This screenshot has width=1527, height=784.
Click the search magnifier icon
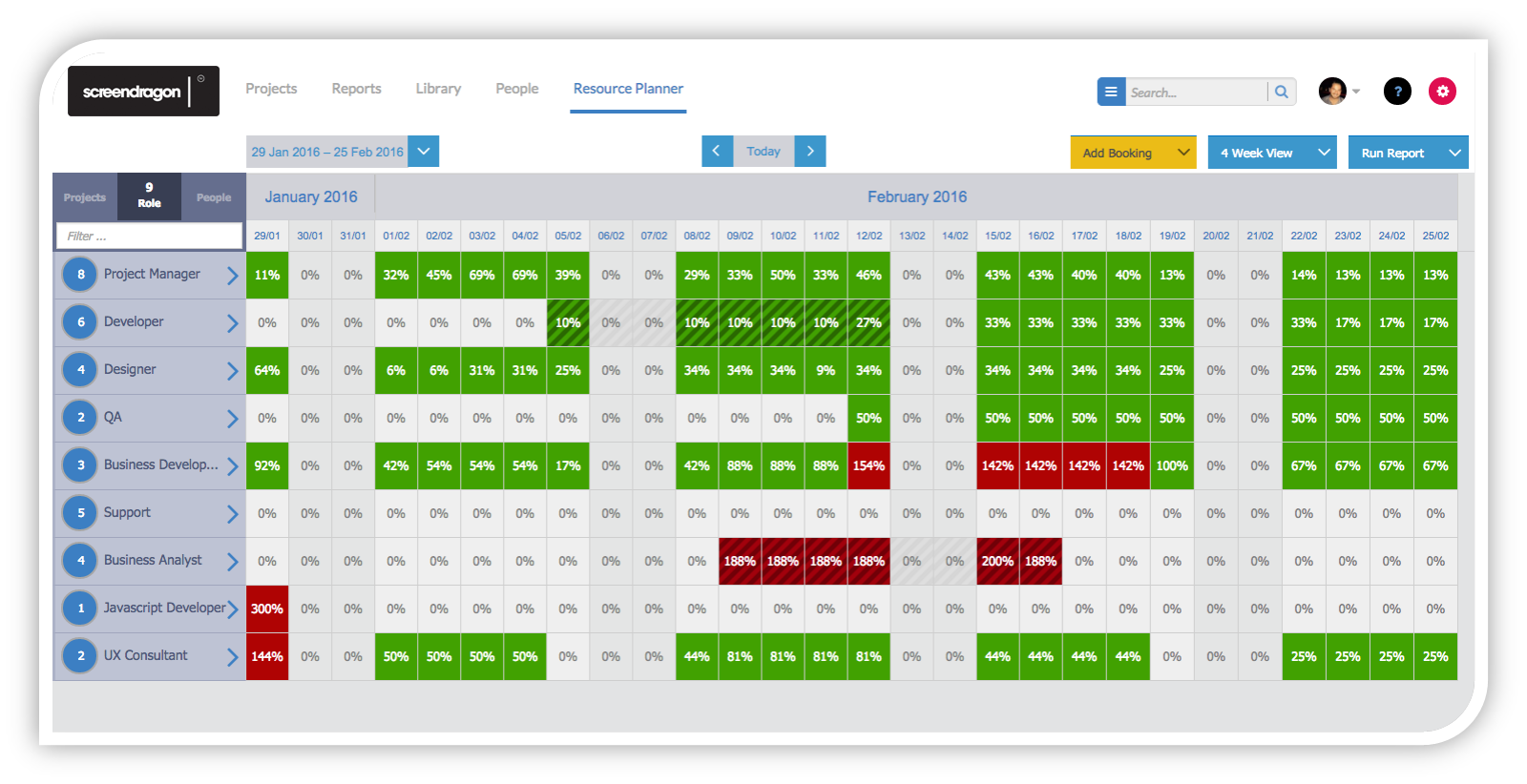click(x=1282, y=92)
